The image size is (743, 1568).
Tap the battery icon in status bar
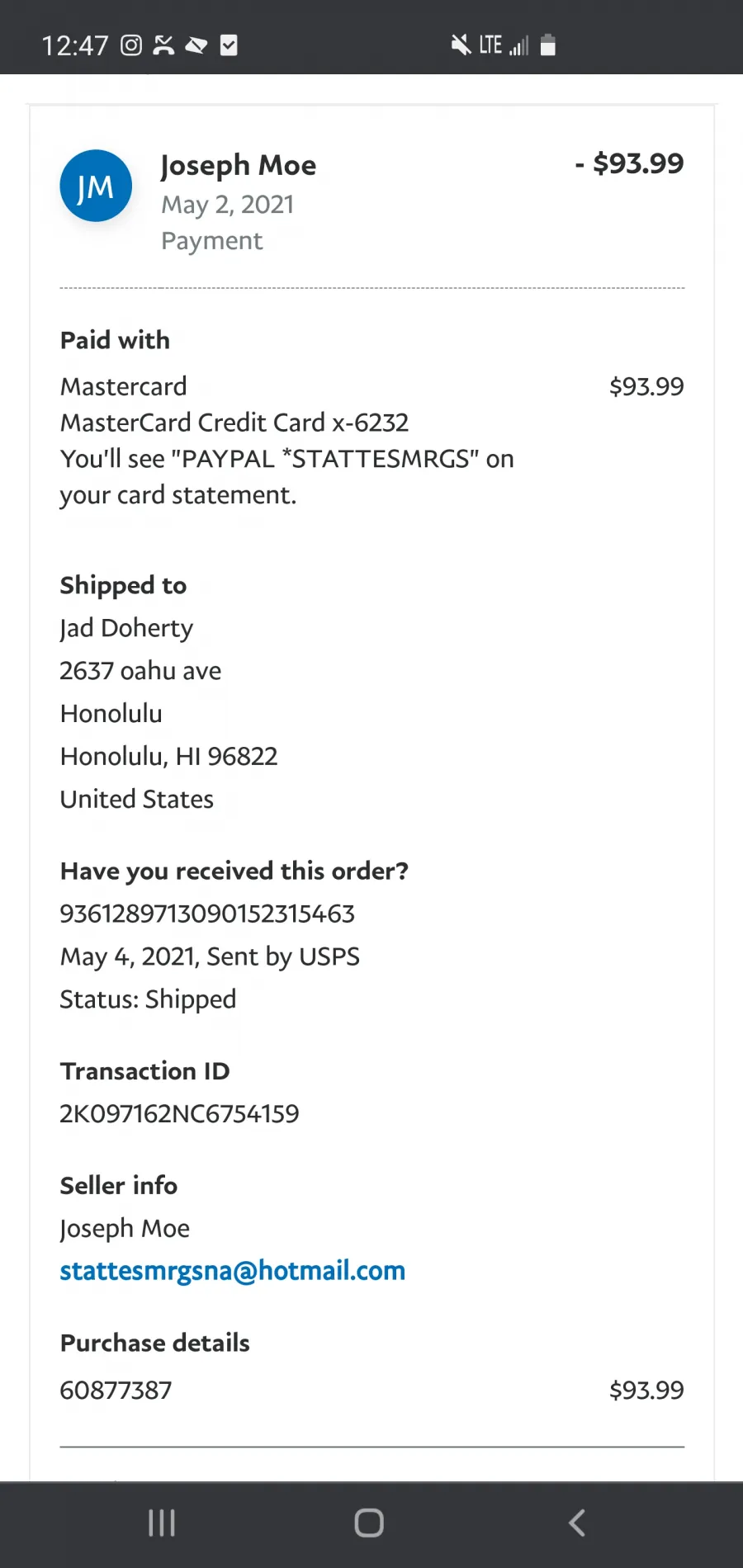point(547,45)
